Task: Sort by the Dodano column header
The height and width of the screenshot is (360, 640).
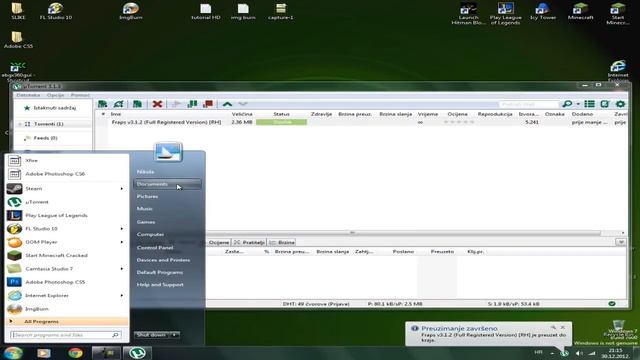Action: pos(582,114)
